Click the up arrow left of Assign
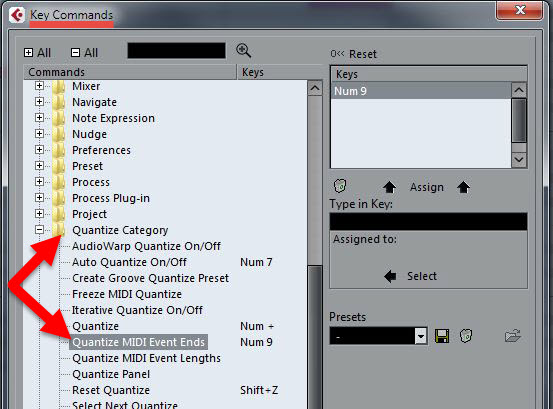Viewport: 553px width, 409px height. point(389,187)
